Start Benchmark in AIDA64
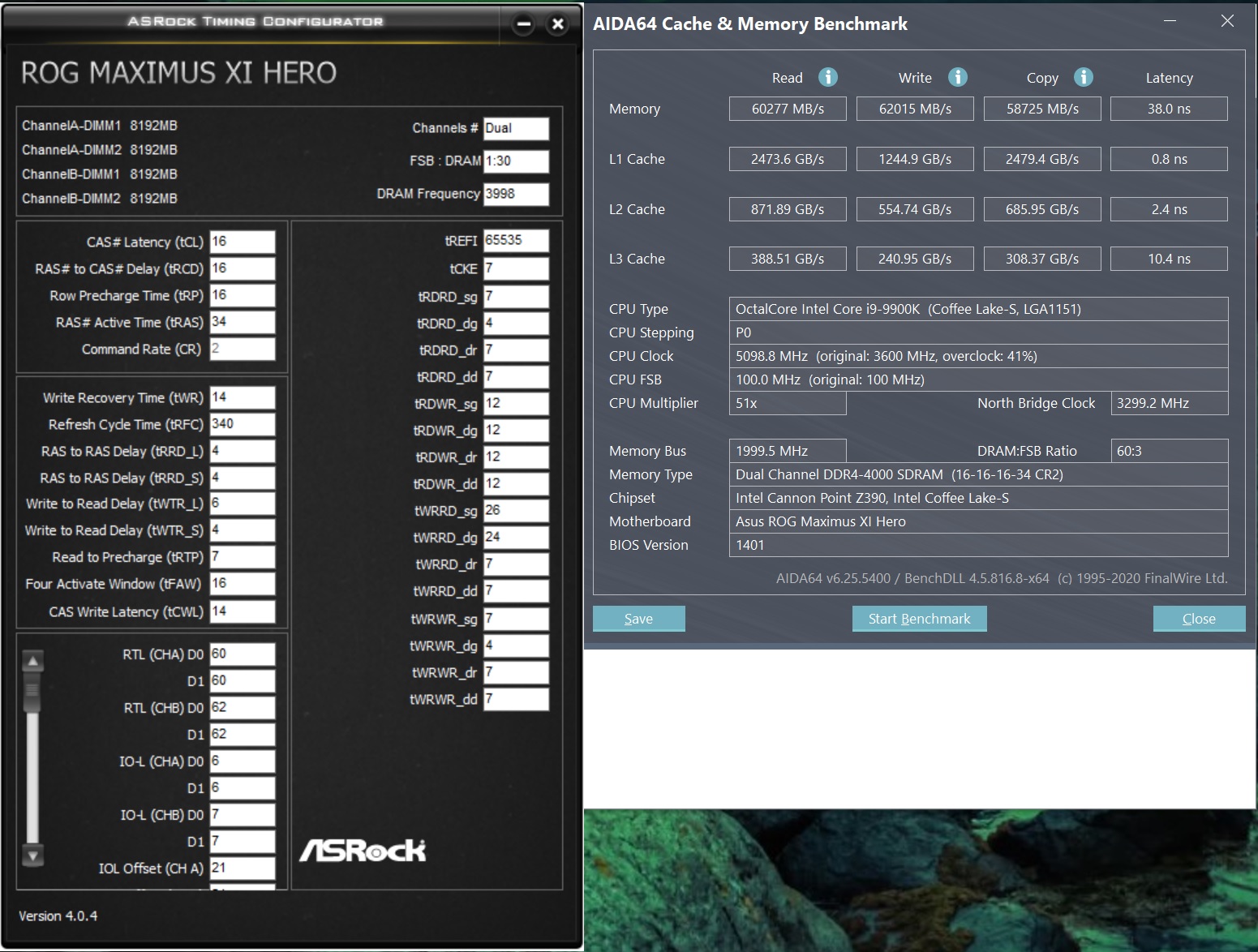The width and height of the screenshot is (1258, 952). 919,619
